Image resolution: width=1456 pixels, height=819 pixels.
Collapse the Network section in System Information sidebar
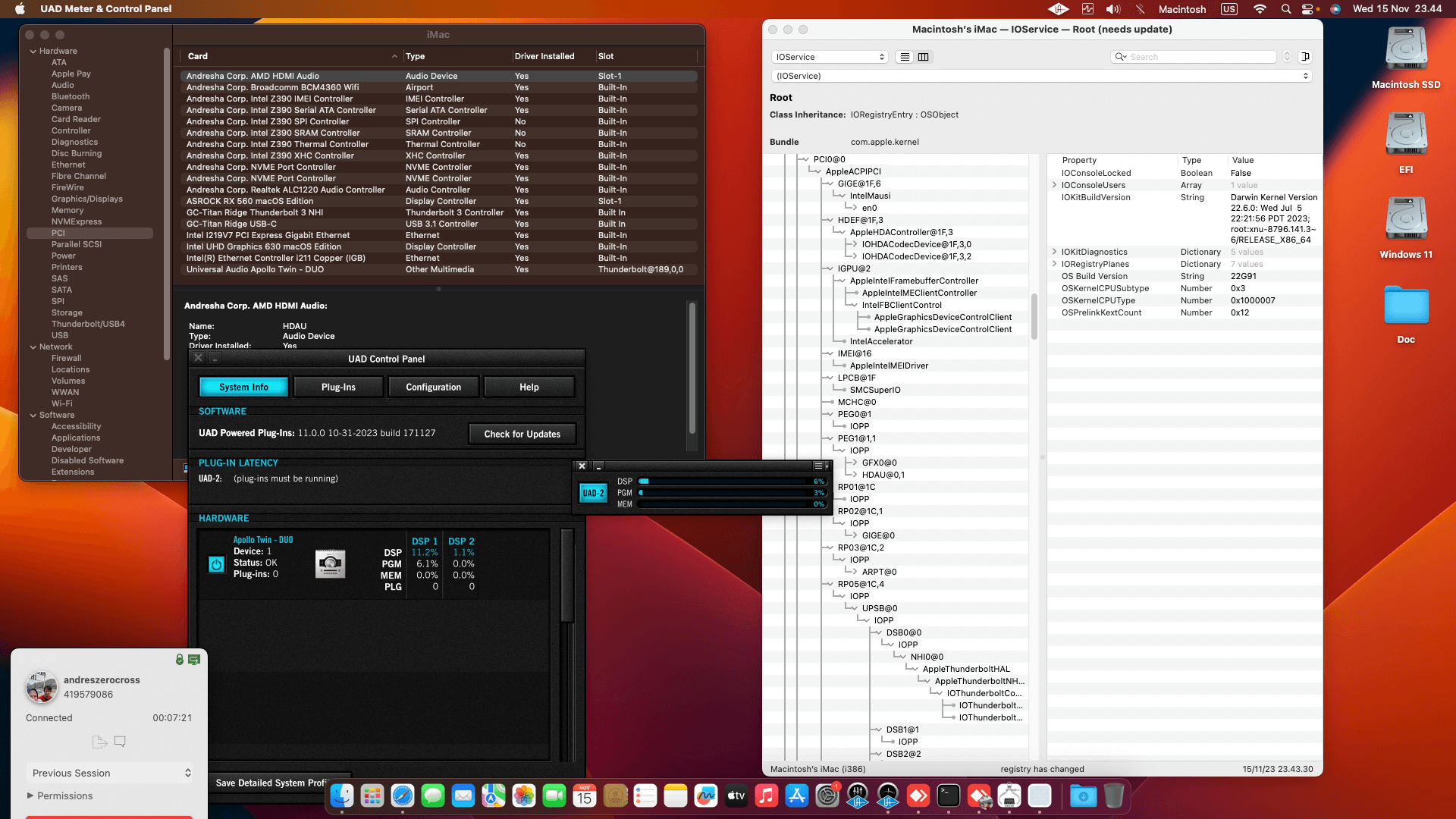(33, 347)
